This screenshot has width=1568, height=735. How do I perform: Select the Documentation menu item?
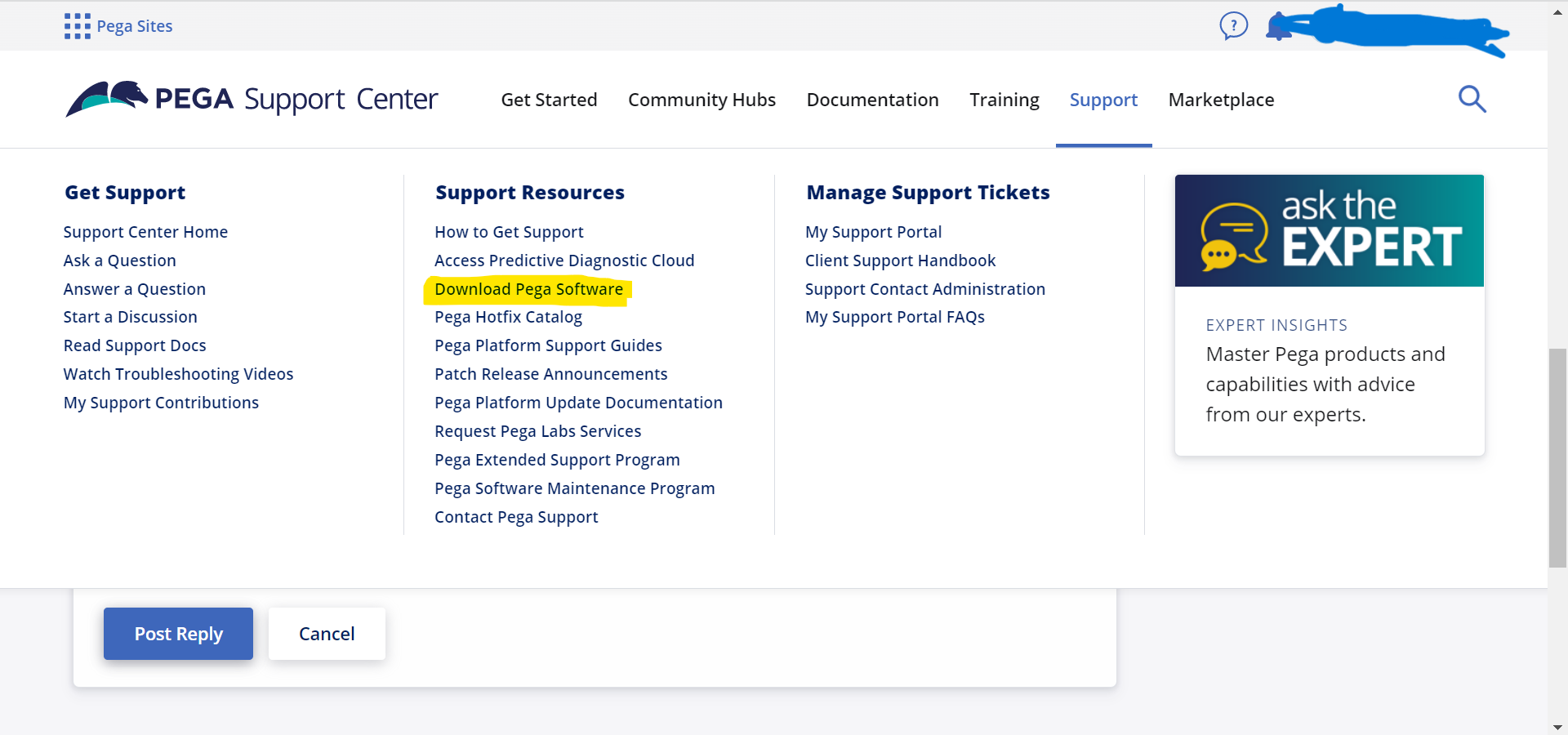click(872, 99)
